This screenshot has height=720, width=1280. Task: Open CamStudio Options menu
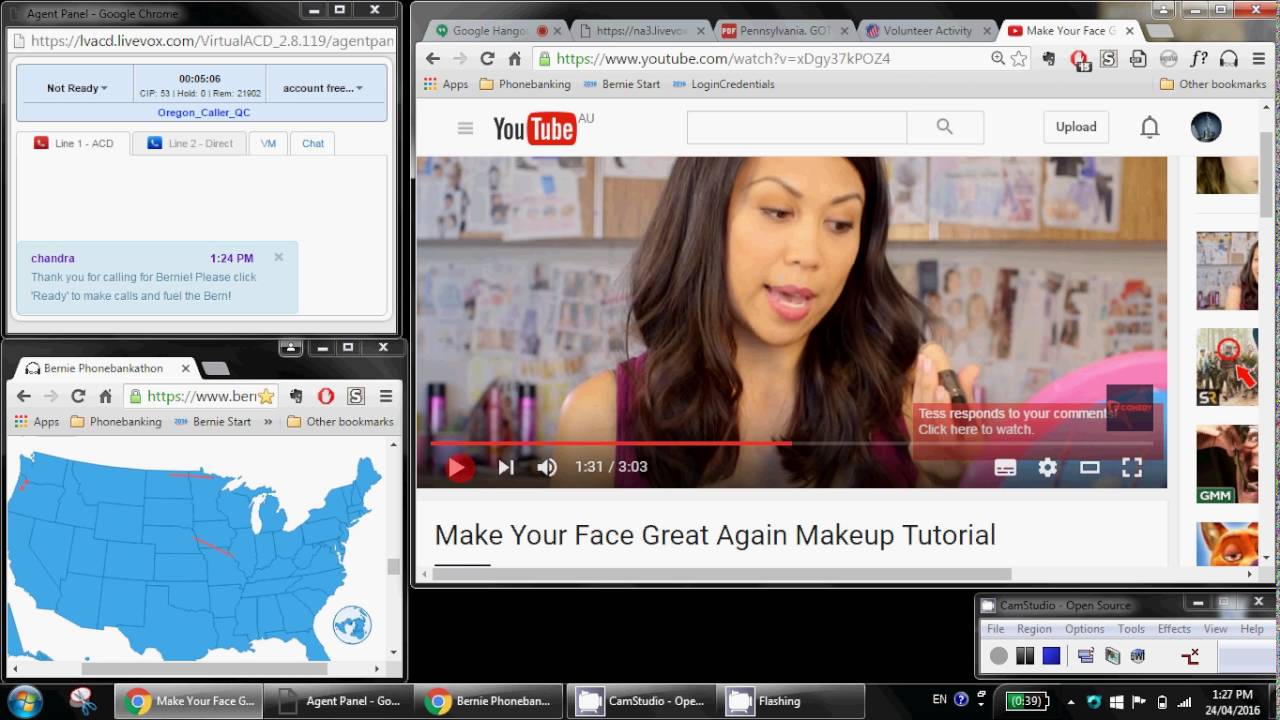1084,629
